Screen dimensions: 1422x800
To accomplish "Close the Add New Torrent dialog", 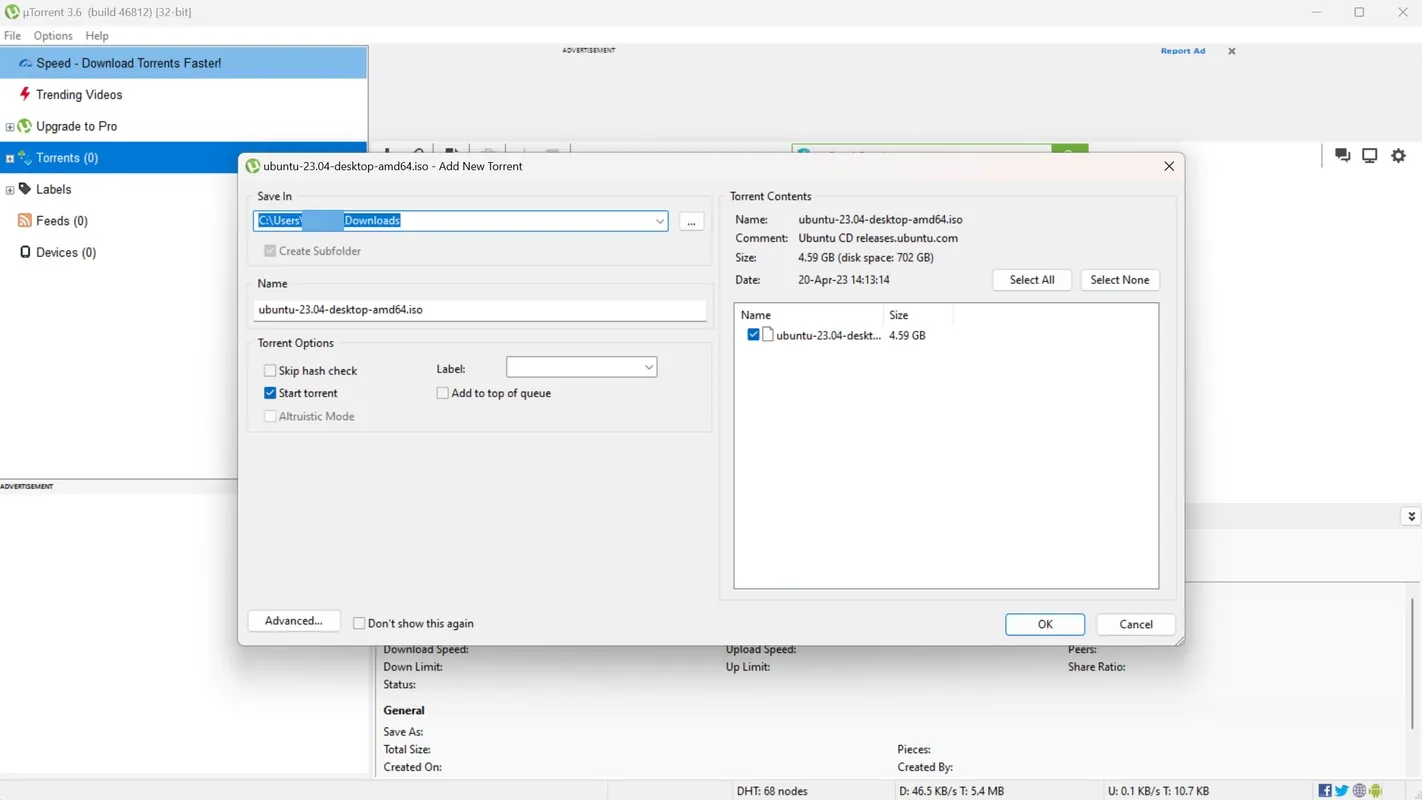I will click(x=1169, y=166).
